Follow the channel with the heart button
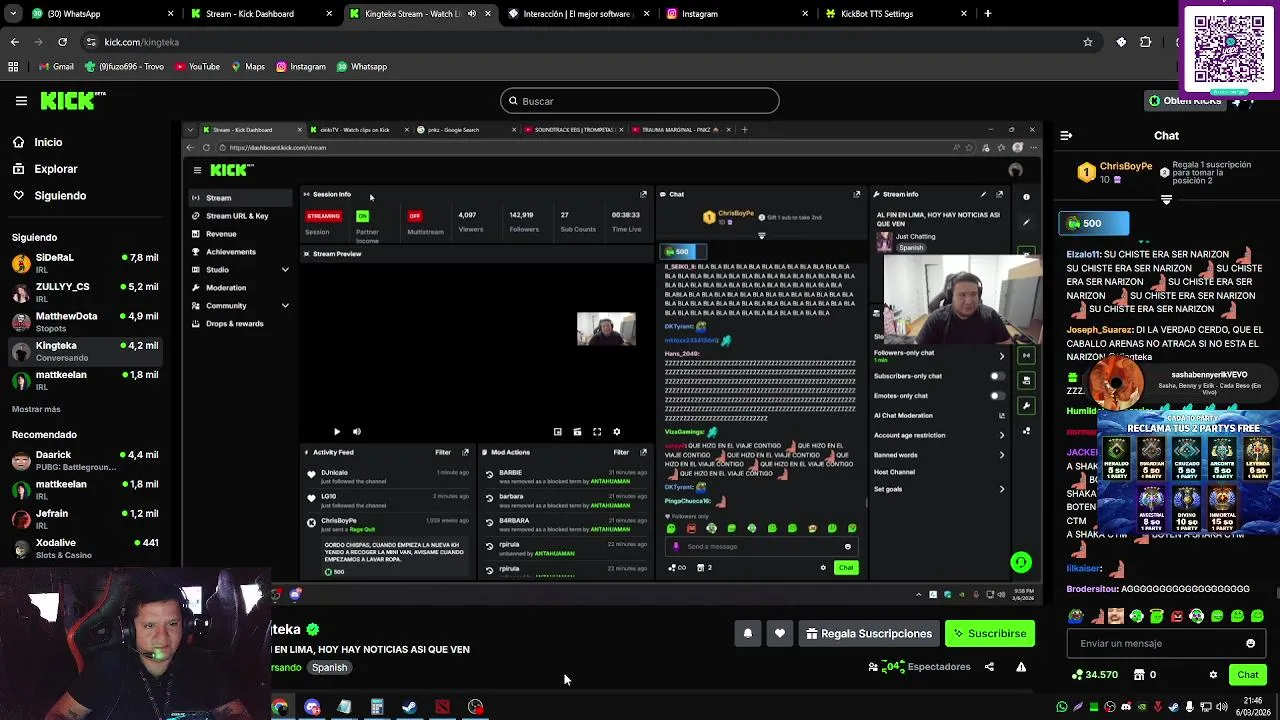This screenshot has width=1280, height=720. point(780,633)
